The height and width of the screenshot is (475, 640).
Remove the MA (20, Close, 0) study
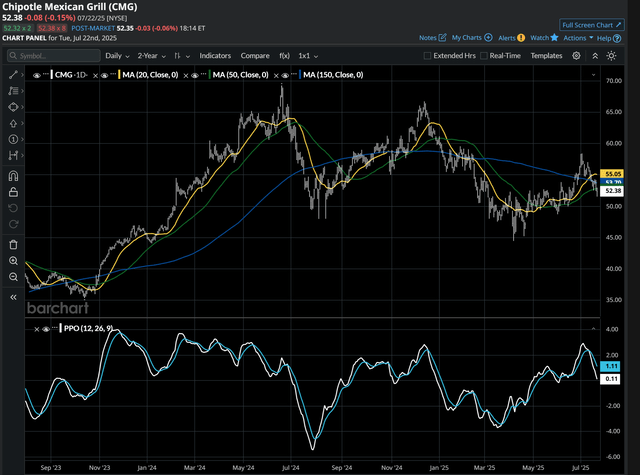point(186,75)
